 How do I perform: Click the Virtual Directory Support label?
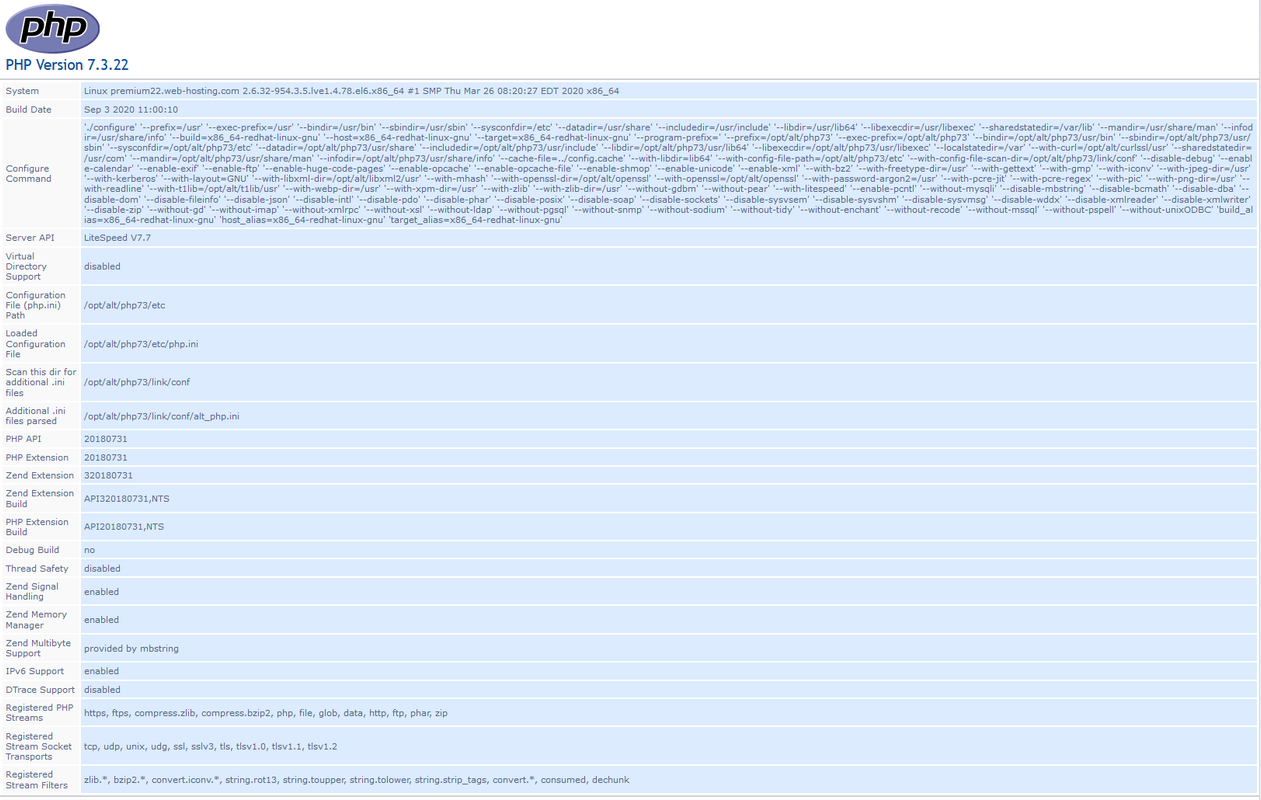tap(26, 266)
